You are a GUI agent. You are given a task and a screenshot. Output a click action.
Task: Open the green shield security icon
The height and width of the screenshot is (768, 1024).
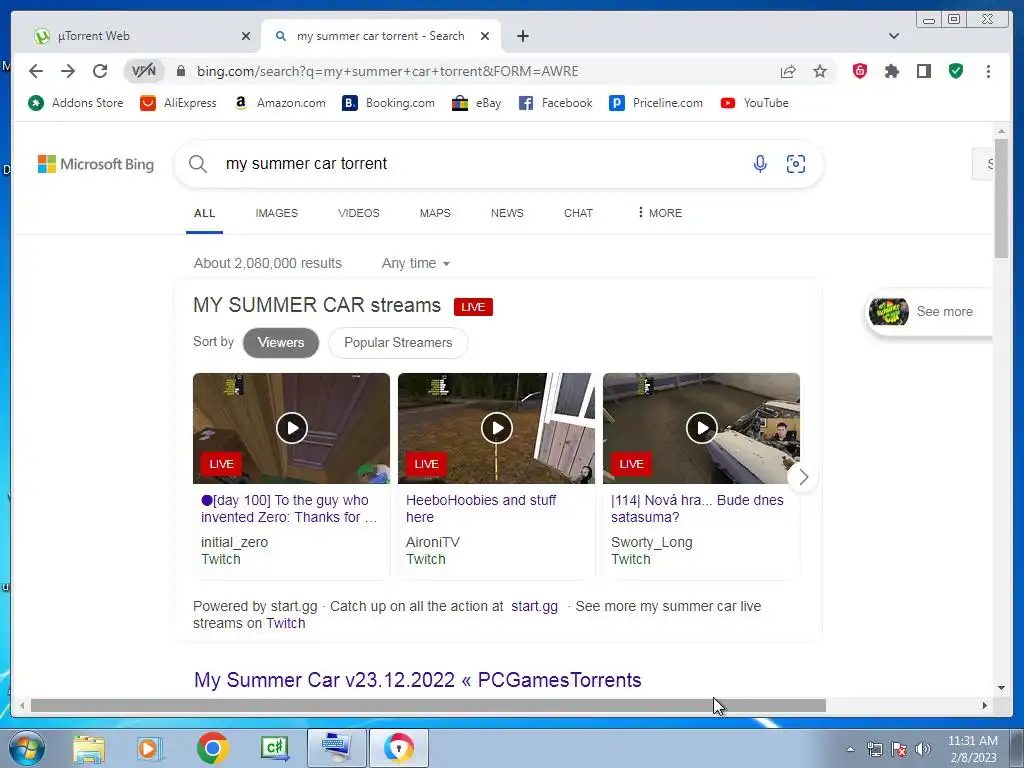pyautogui.click(x=956, y=71)
